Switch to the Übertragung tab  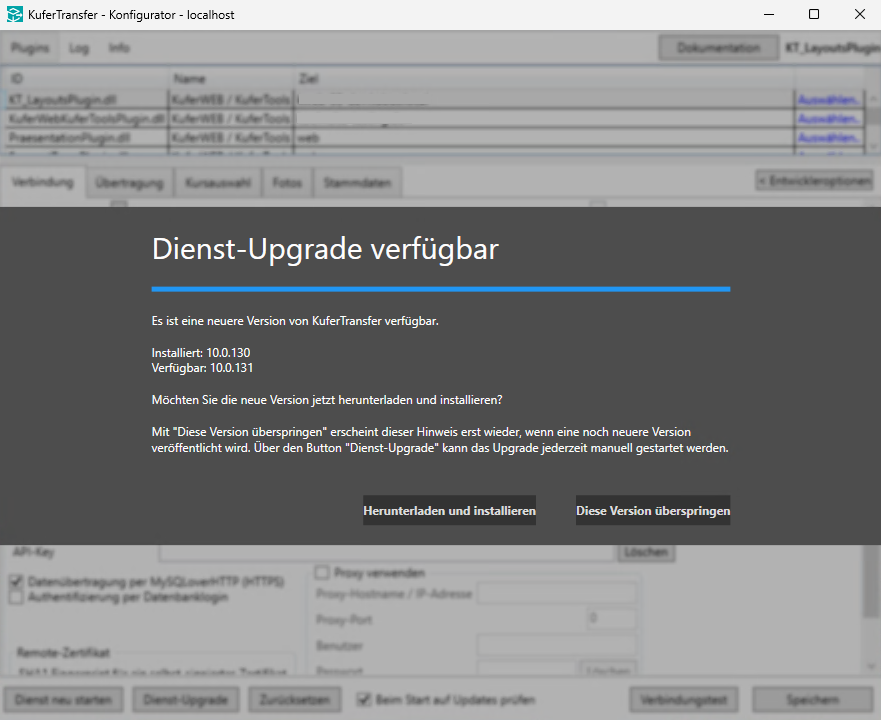(129, 183)
